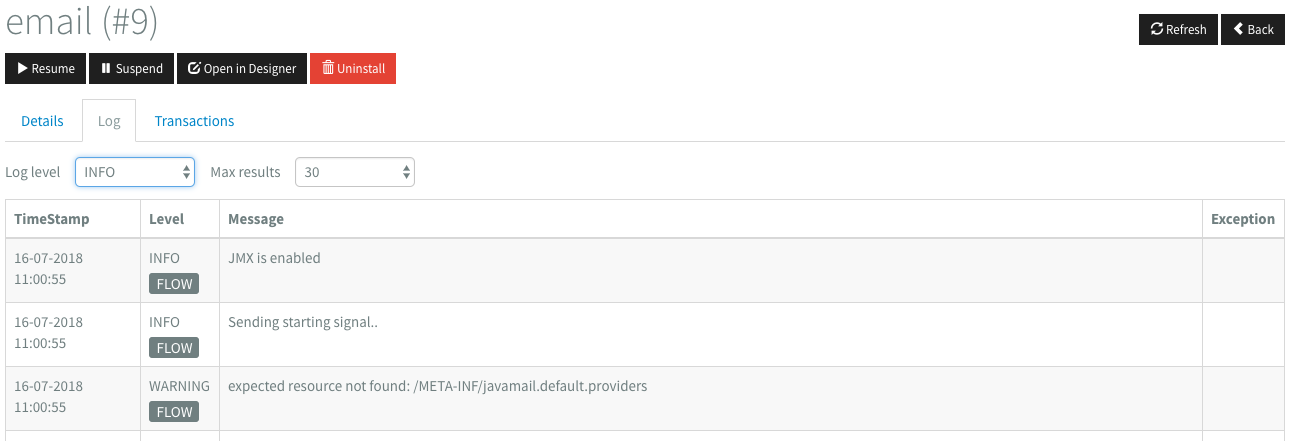Image resolution: width=1292 pixels, height=441 pixels.
Task: Click the Exception column header
Action: [x=1243, y=219]
